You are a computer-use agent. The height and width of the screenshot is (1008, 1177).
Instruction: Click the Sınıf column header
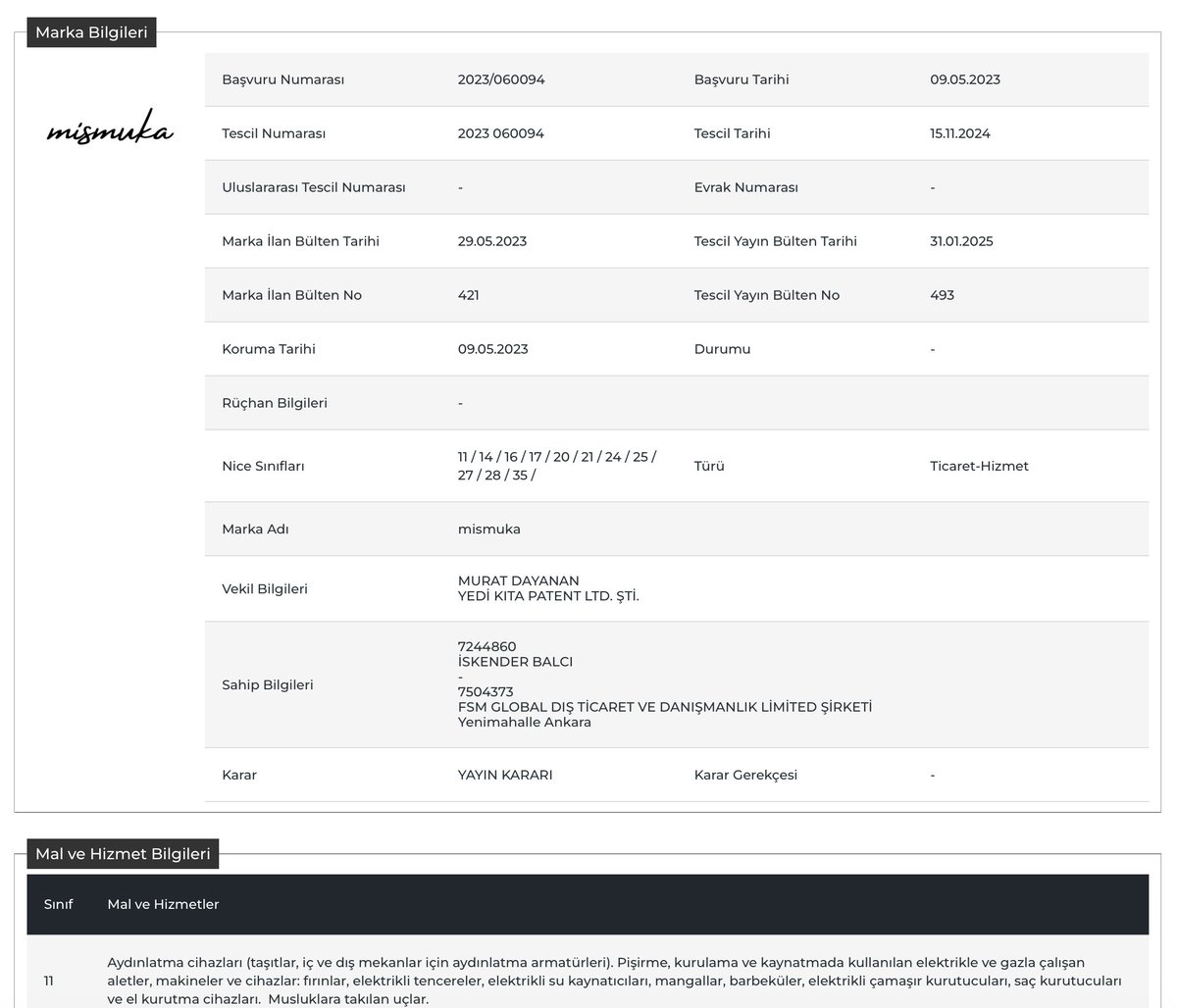[58, 904]
